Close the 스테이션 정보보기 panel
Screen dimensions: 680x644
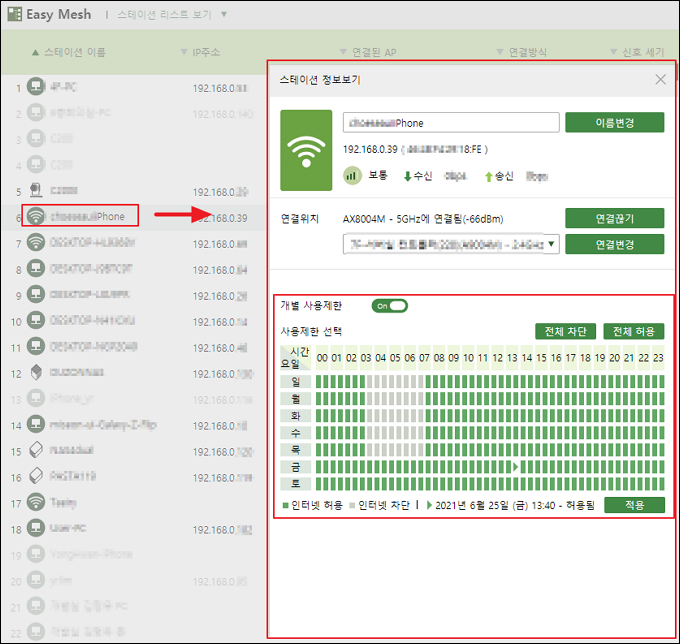[660, 79]
